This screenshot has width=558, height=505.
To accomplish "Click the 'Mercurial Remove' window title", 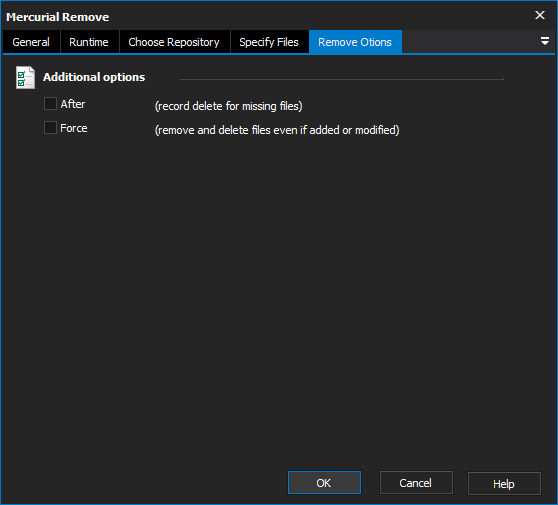I will 58,17.
